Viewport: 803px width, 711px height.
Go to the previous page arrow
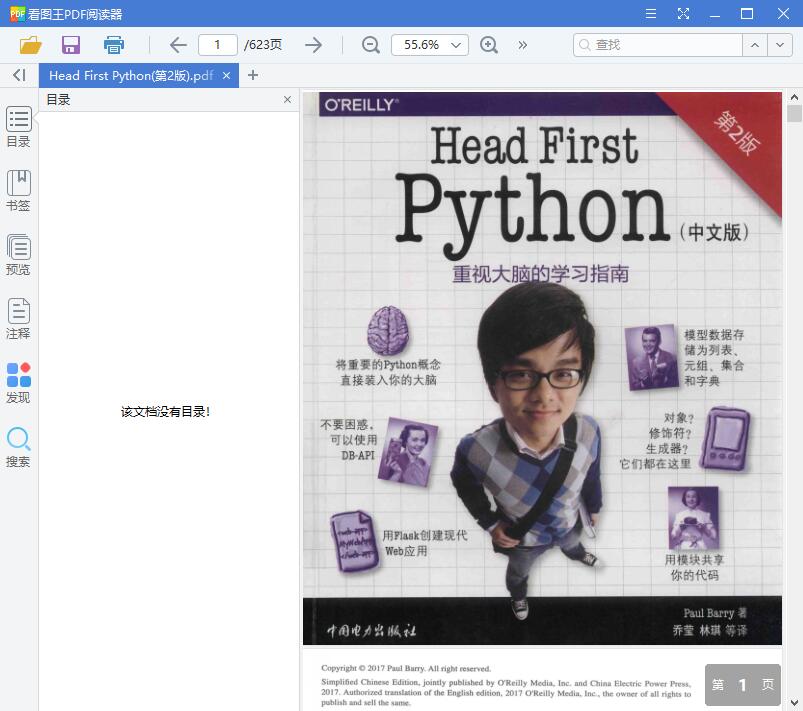coord(178,45)
